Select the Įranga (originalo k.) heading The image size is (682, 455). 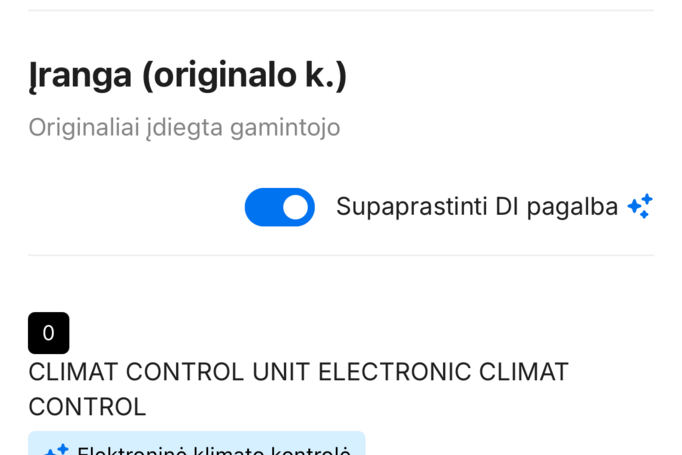click(x=187, y=75)
